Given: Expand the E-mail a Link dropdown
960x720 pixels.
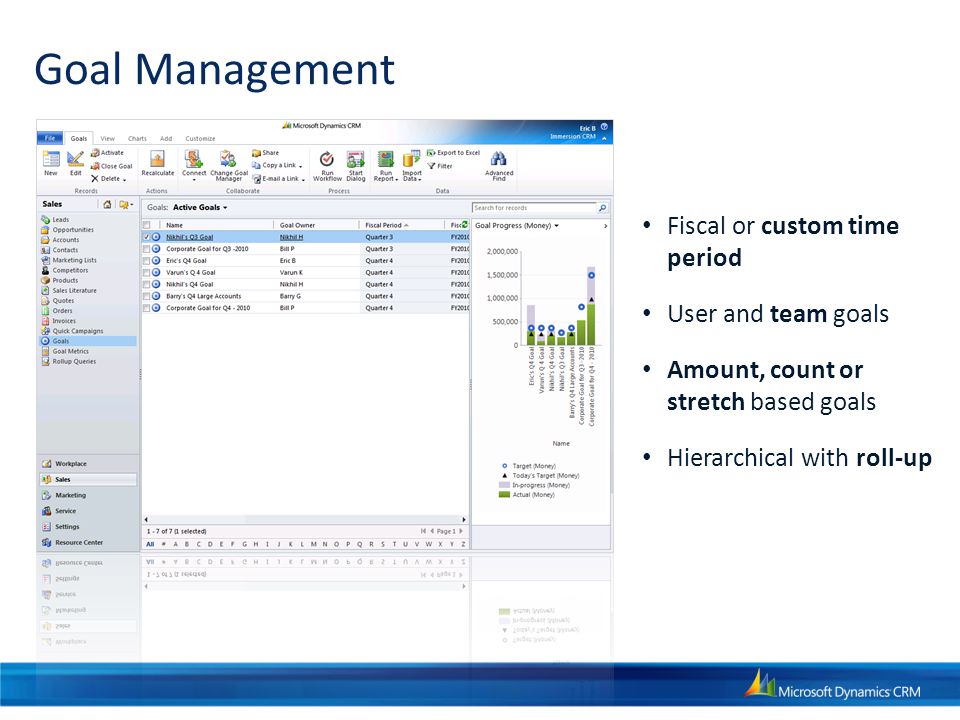Looking at the screenshot, I should [303, 179].
